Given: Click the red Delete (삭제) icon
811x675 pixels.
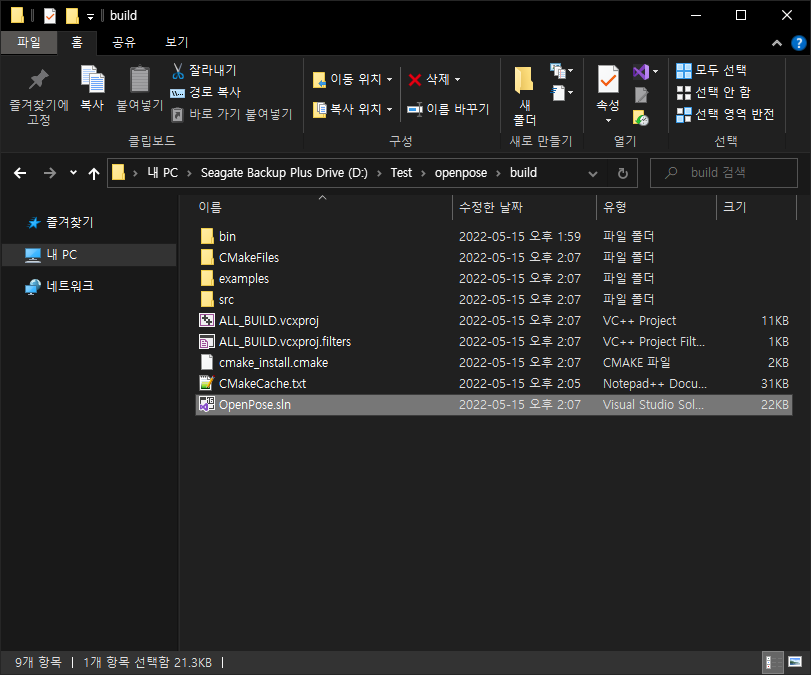Looking at the screenshot, I should pos(415,80).
